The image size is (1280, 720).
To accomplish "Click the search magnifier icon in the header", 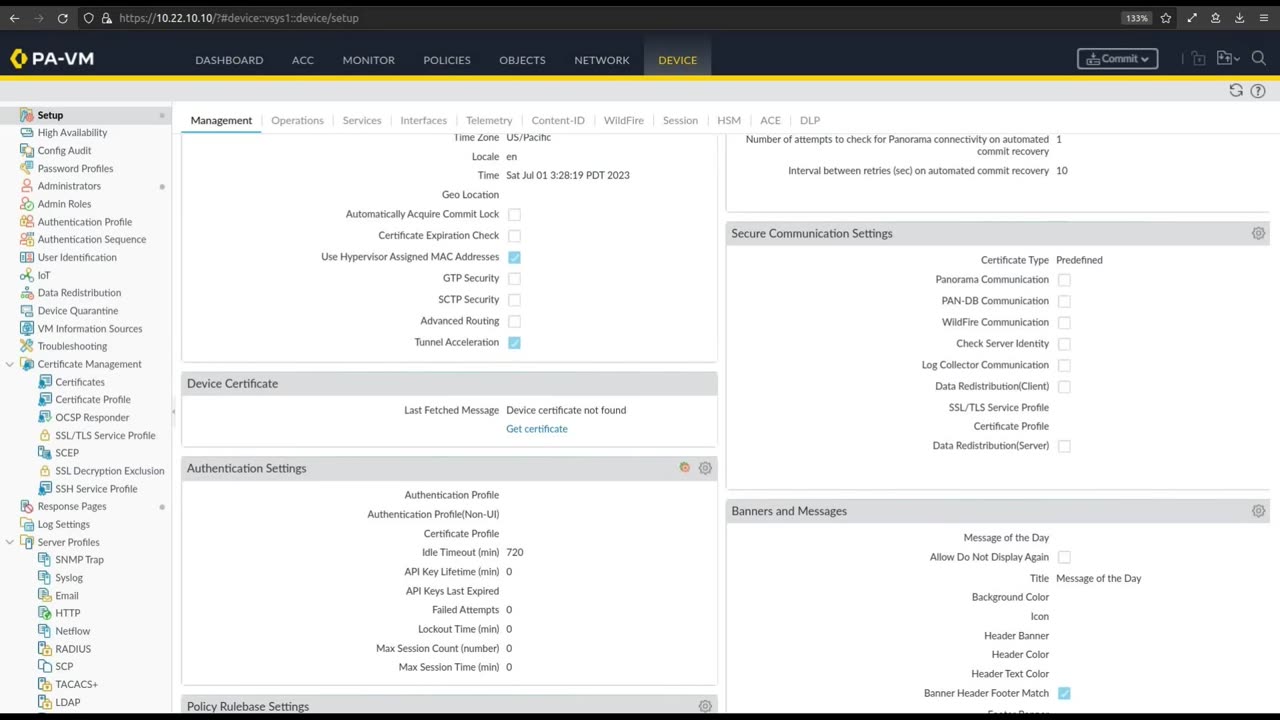I will coord(1259,59).
